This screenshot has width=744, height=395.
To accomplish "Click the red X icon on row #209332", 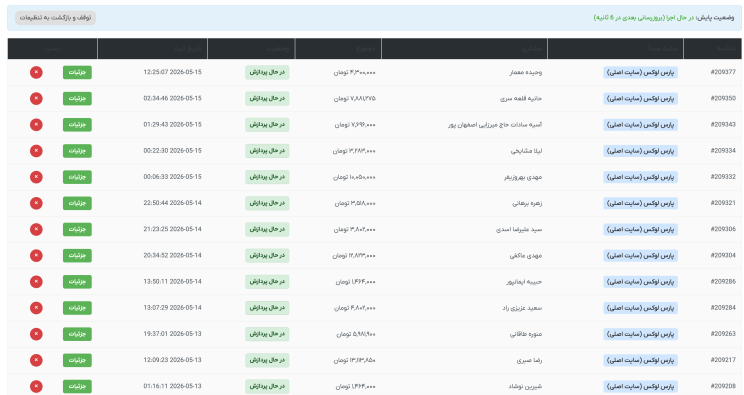I will [x=36, y=177].
